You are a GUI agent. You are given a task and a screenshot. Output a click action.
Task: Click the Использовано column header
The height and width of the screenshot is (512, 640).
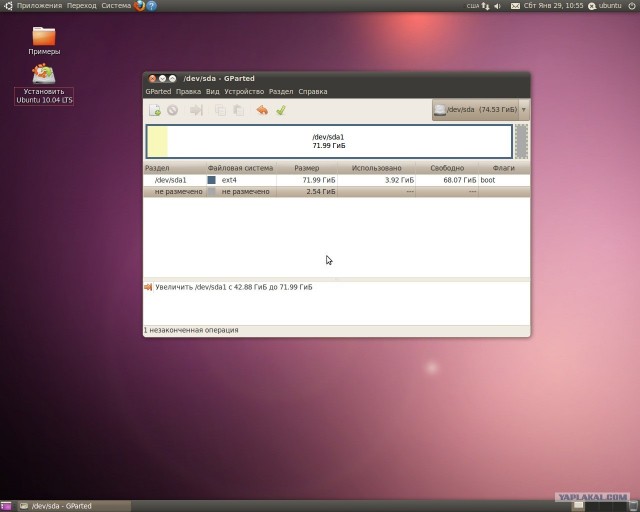[376, 168]
